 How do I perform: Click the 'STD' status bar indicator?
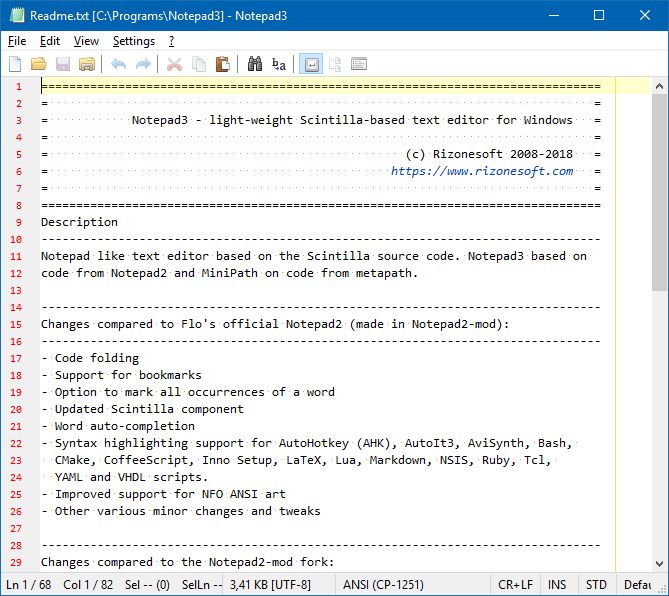tap(596, 584)
